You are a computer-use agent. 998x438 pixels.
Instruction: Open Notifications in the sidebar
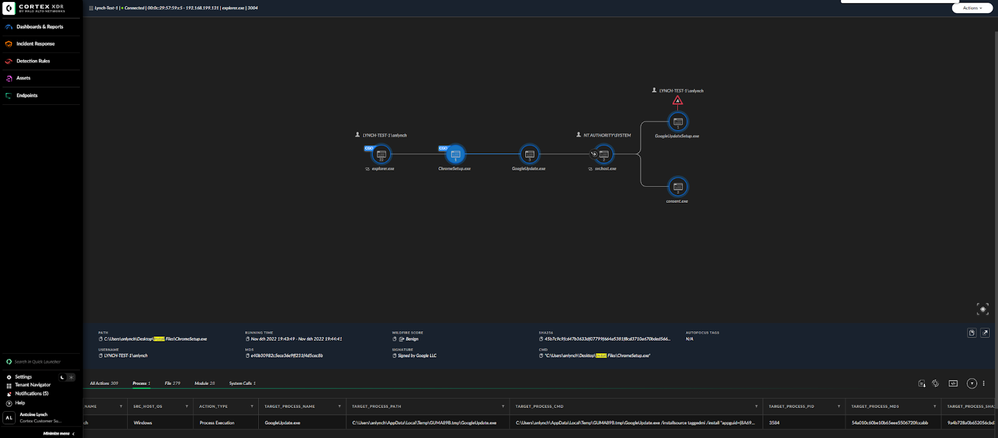[31, 393]
